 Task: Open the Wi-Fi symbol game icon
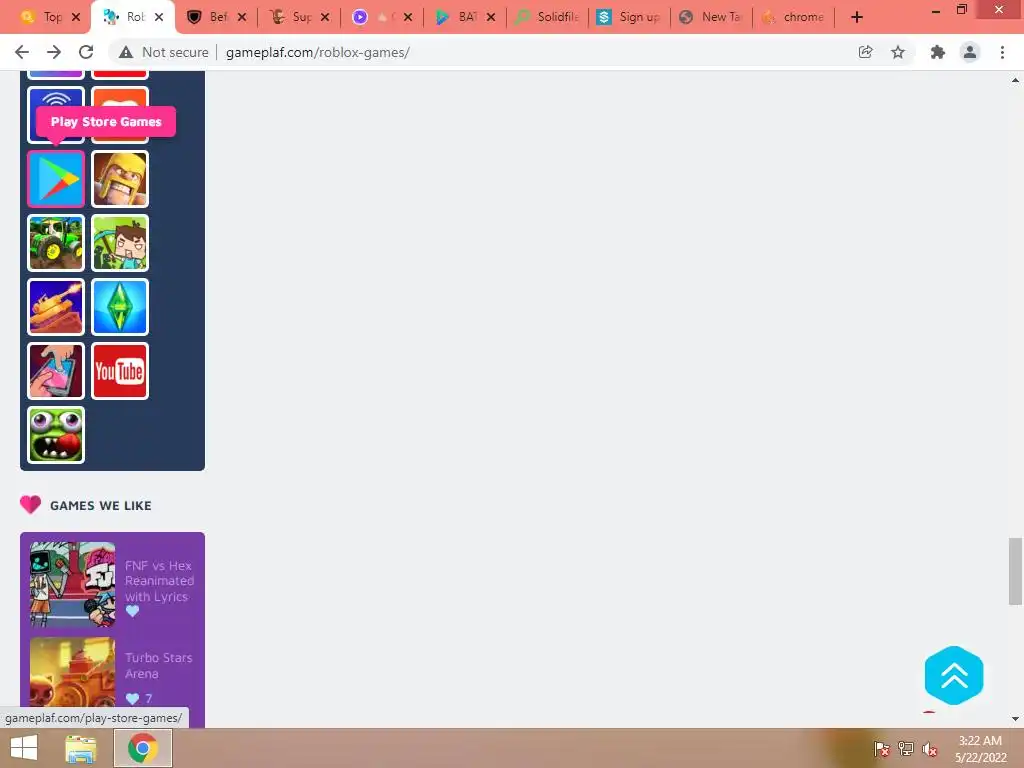(x=56, y=98)
